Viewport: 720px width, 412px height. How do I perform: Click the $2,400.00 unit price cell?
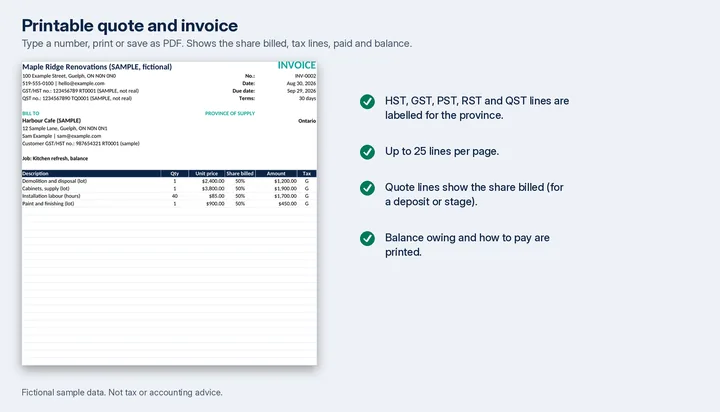[x=213, y=181]
